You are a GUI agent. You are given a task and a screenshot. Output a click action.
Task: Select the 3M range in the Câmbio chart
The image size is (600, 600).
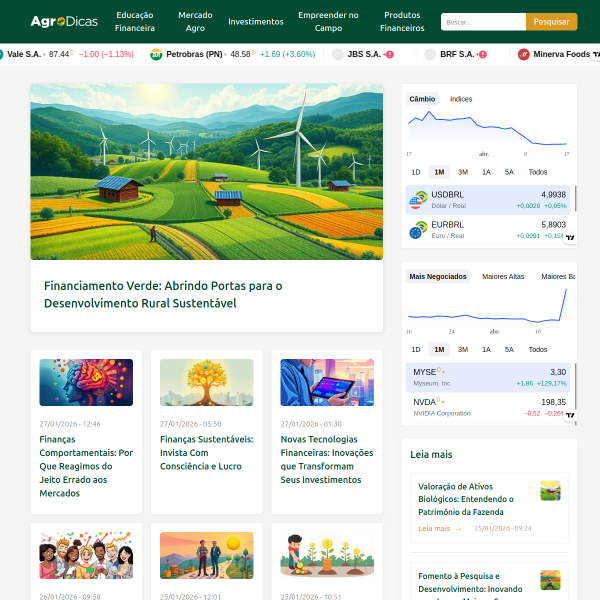(x=463, y=172)
